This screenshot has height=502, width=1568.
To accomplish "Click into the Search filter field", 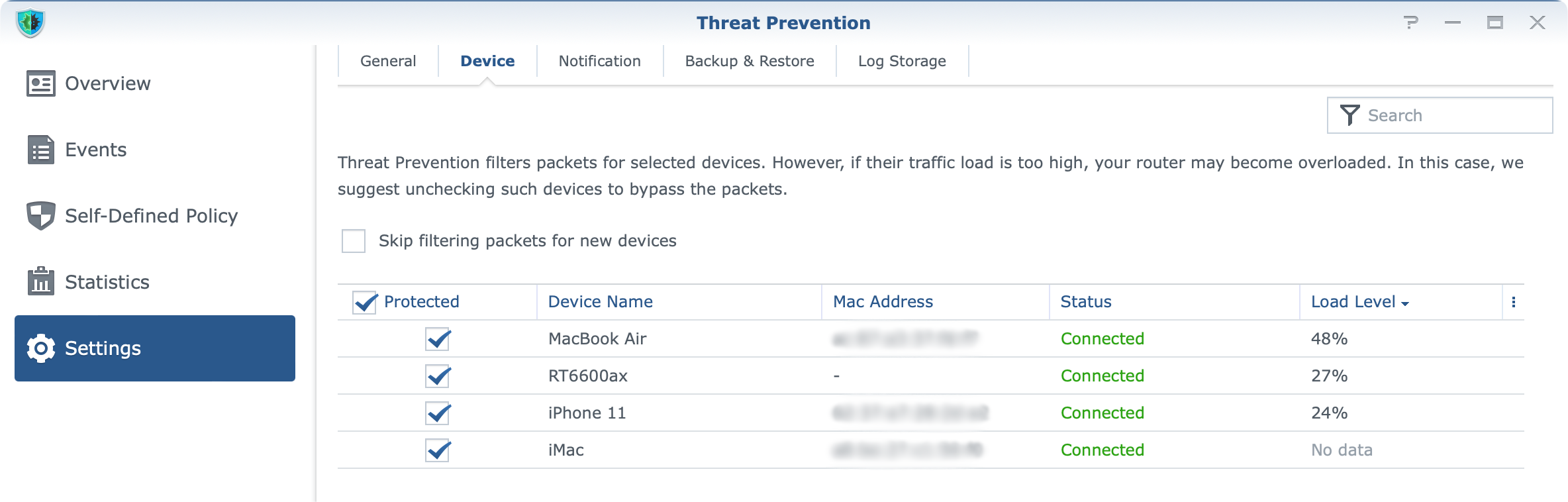I will [1440, 115].
